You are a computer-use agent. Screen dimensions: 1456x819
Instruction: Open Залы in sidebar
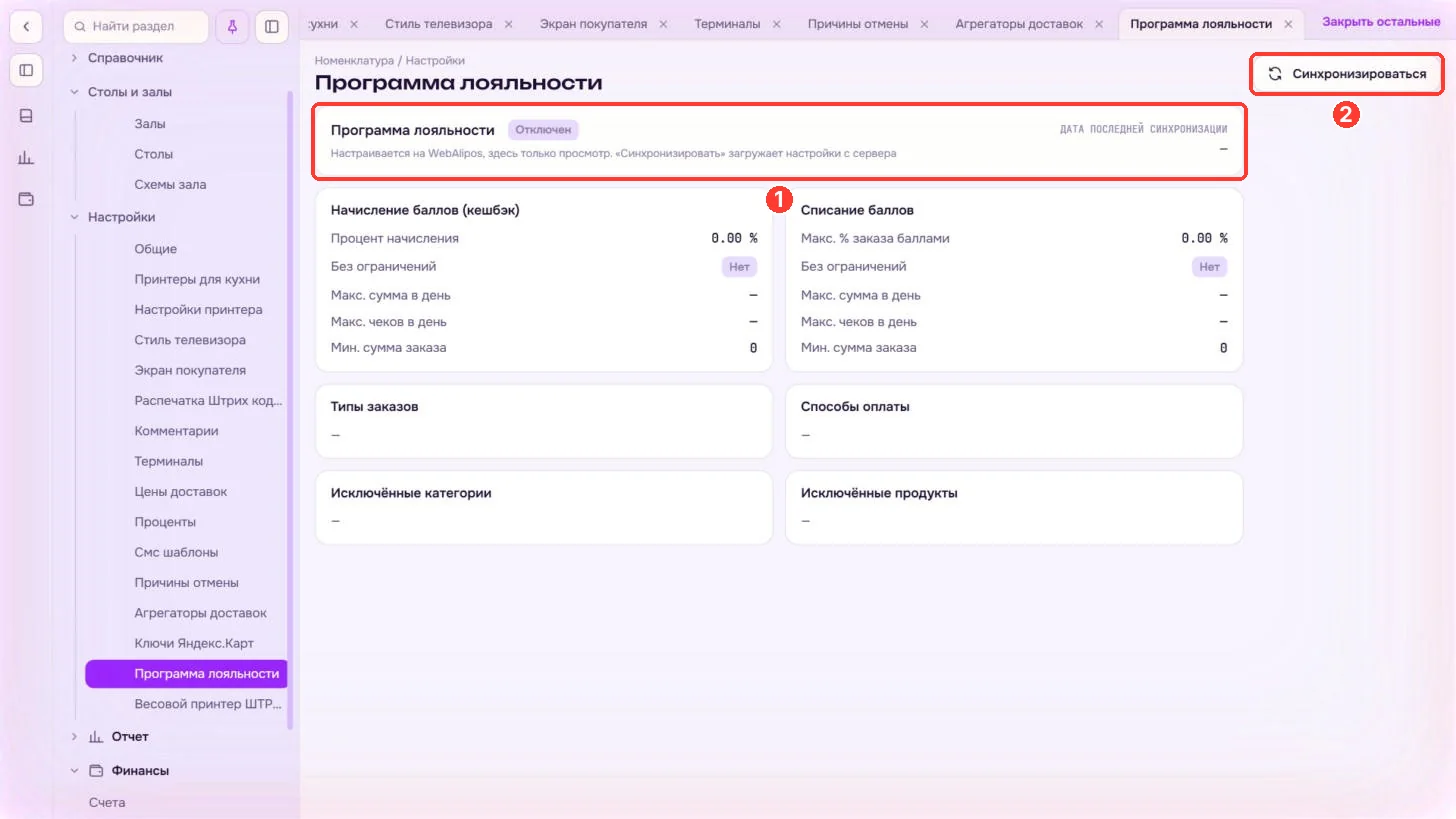150,124
